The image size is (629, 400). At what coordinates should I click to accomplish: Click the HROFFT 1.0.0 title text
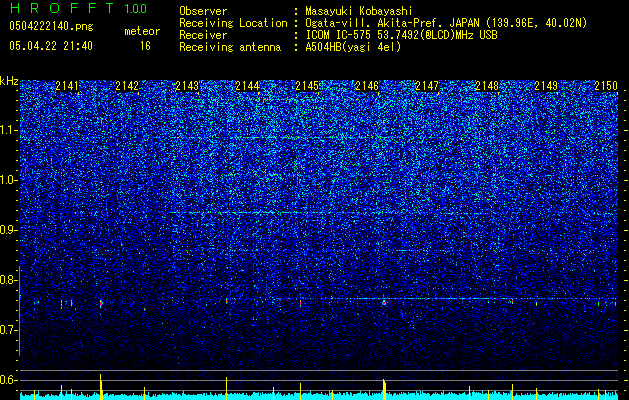(x=78, y=8)
